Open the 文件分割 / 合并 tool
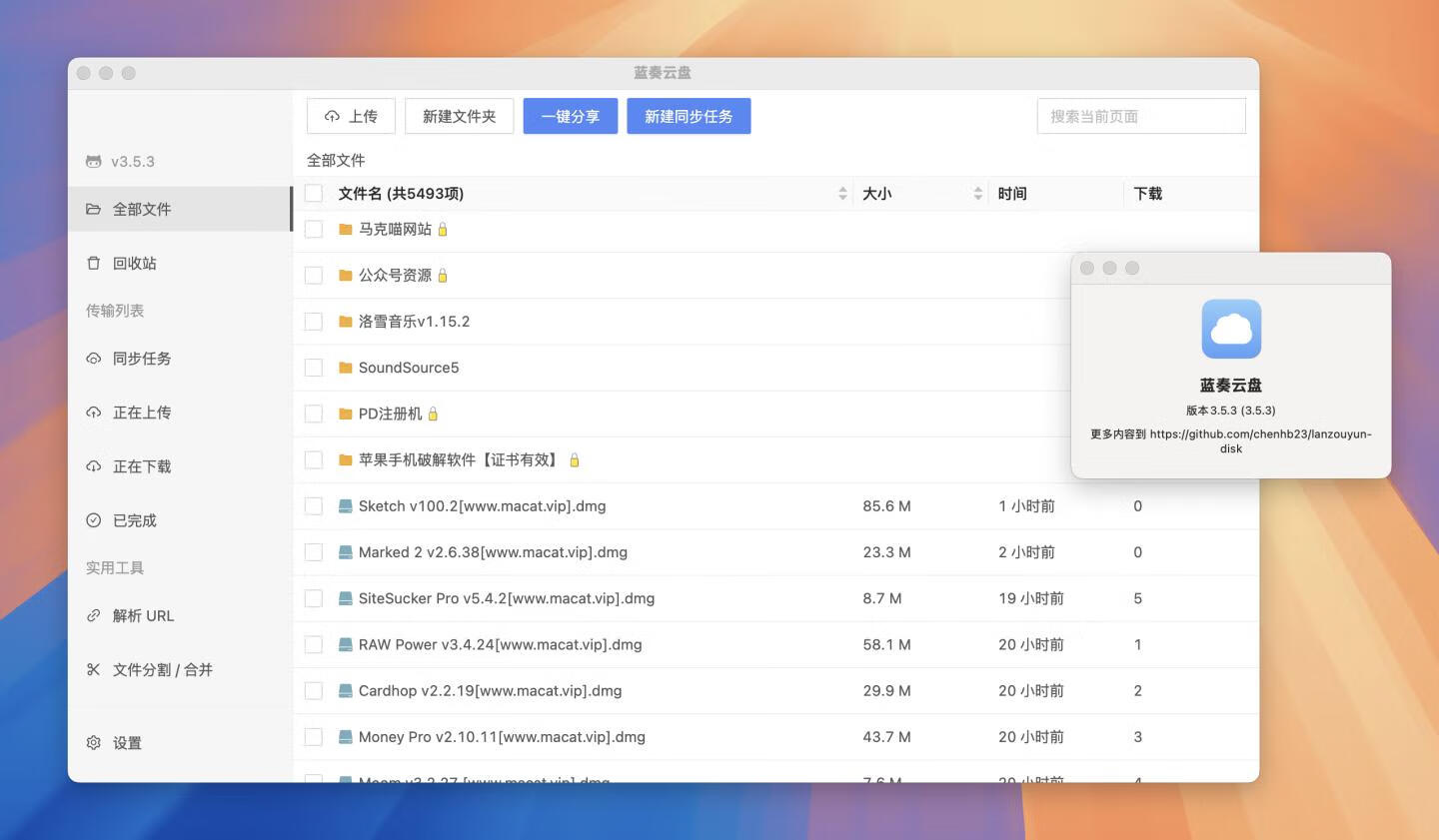Viewport: 1439px width, 840px height. point(180,669)
